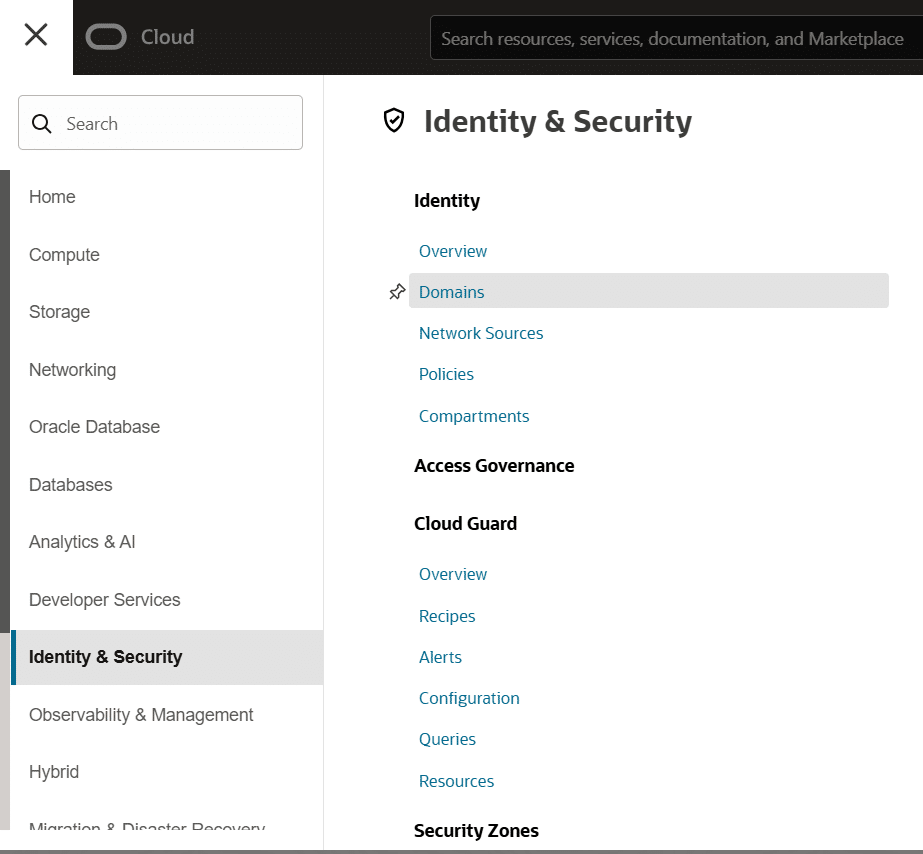Pin the Domains menu item
This screenshot has width=923, height=854.
pyautogui.click(x=397, y=291)
